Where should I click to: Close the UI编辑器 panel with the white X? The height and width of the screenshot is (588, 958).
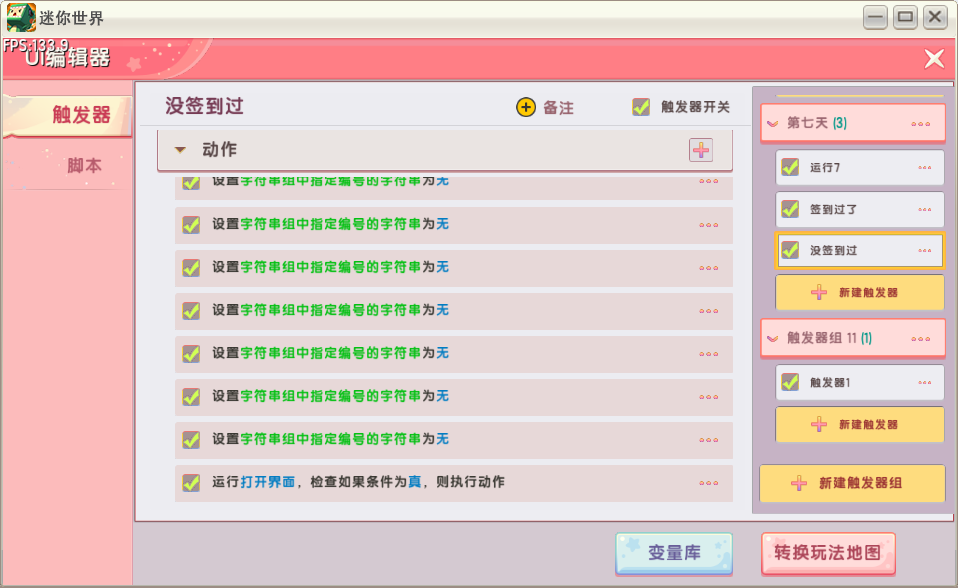pyautogui.click(x=934, y=59)
